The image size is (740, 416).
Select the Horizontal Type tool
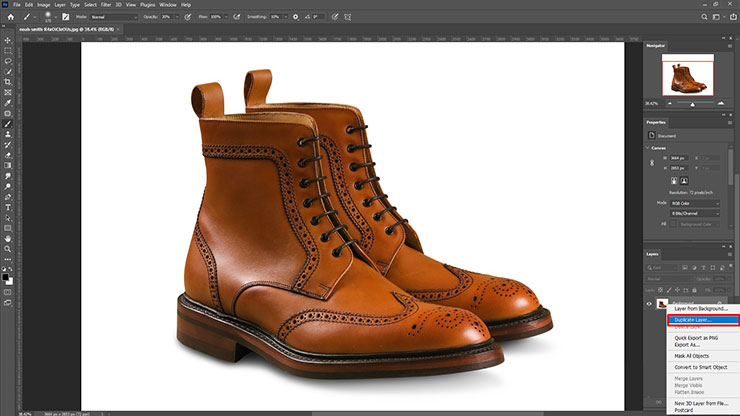click(8, 208)
